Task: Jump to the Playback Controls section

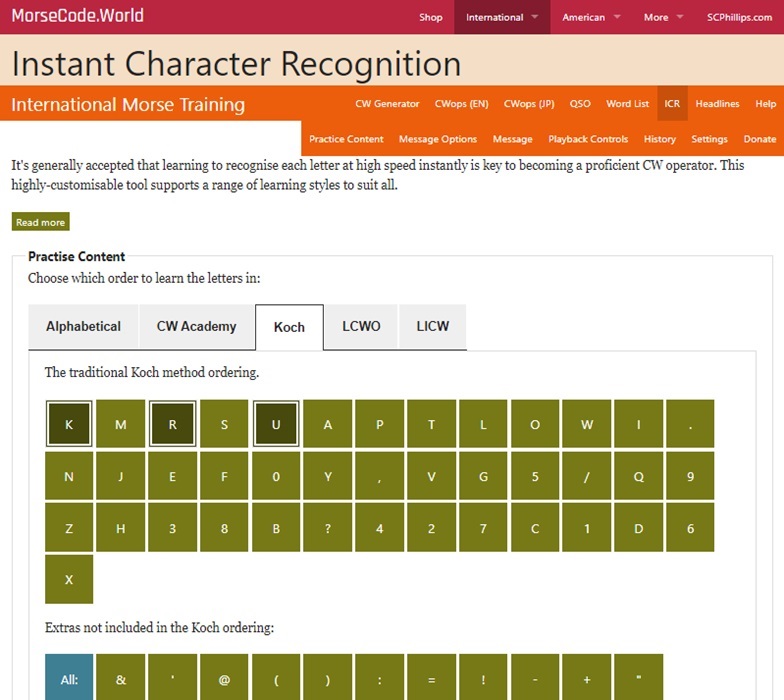Action: point(588,139)
